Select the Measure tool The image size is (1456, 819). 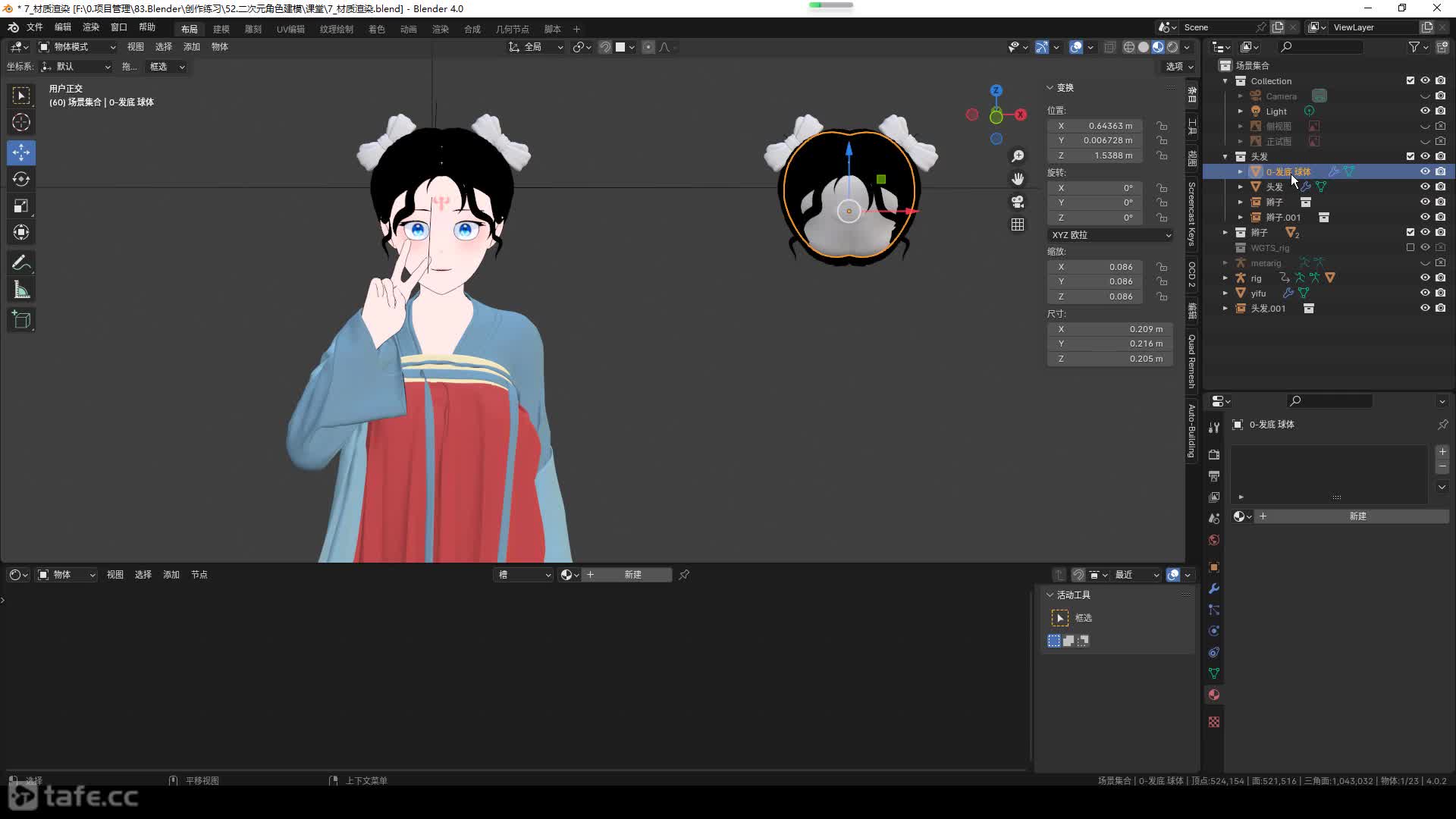click(21, 290)
